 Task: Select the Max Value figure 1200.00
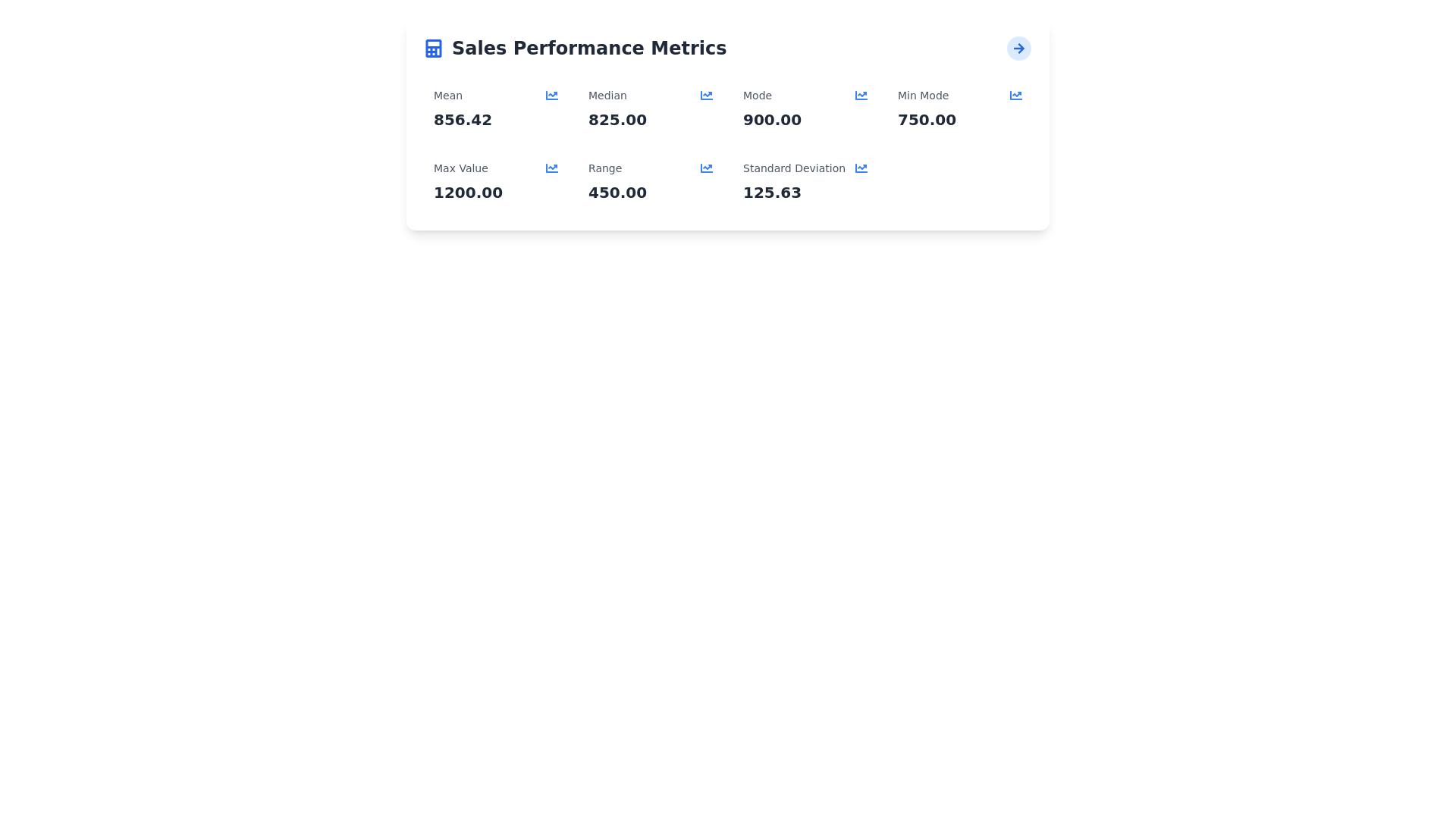click(x=468, y=192)
